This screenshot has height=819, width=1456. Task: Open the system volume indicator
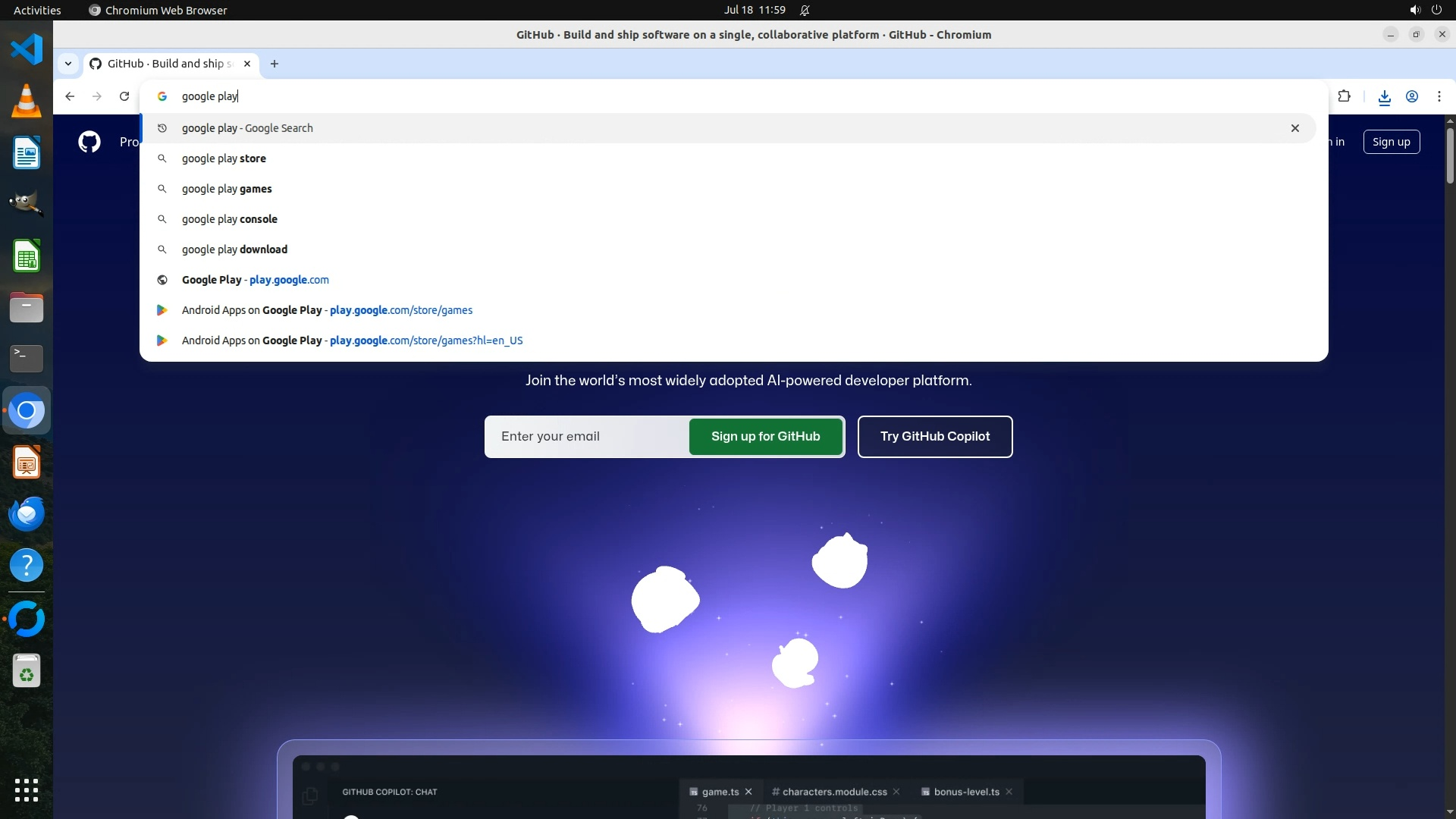[x=1415, y=10]
